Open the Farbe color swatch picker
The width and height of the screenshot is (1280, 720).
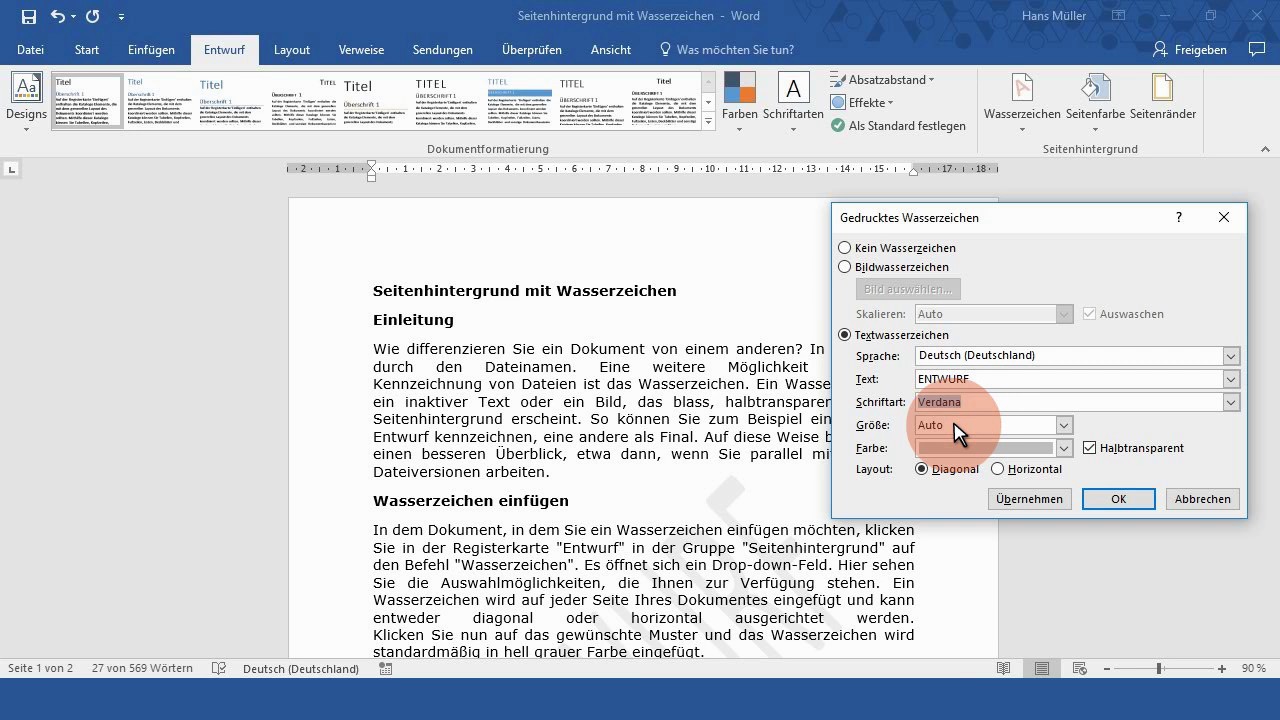tap(1064, 448)
